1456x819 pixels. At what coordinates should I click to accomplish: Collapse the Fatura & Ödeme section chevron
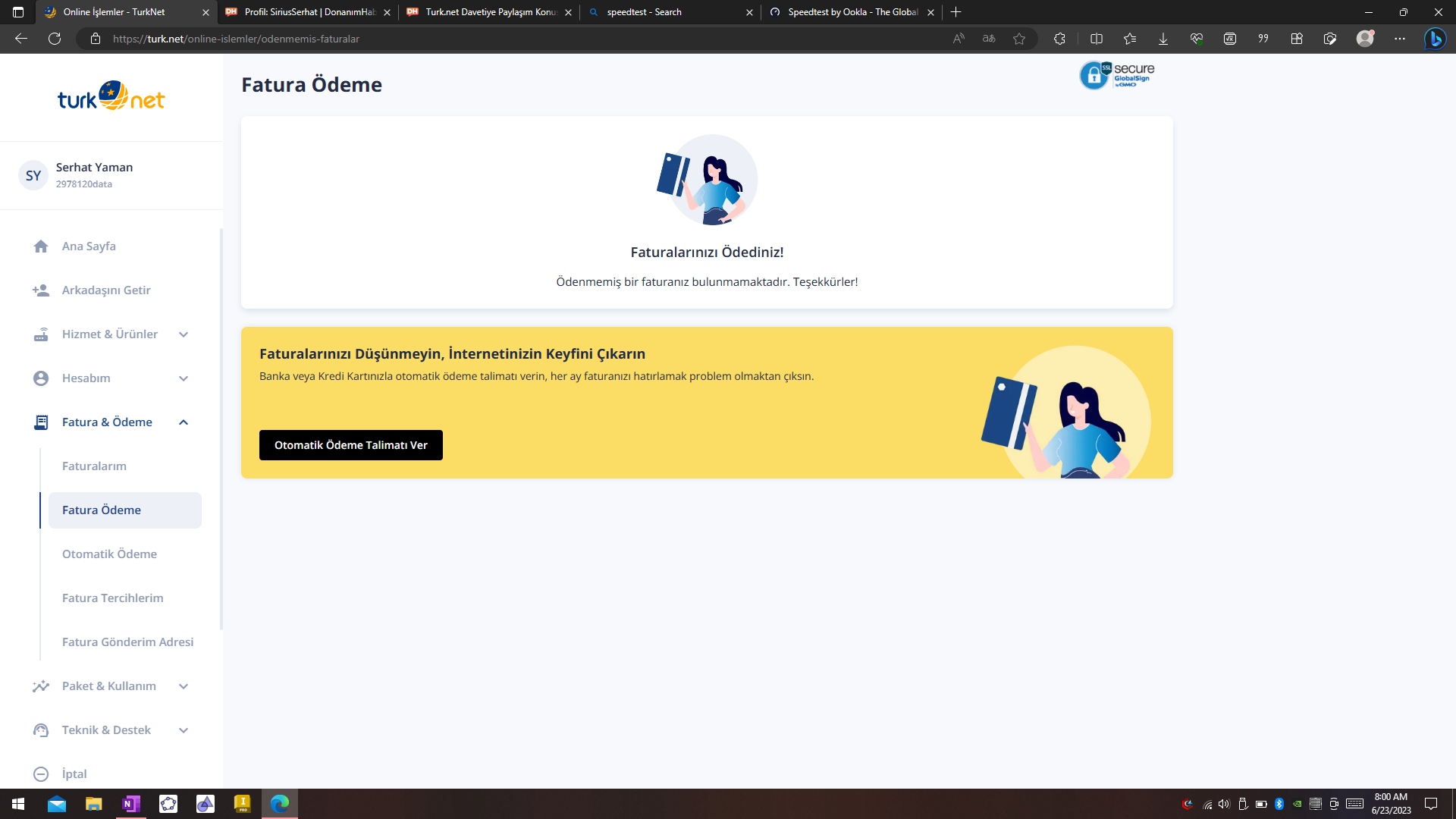(x=184, y=422)
